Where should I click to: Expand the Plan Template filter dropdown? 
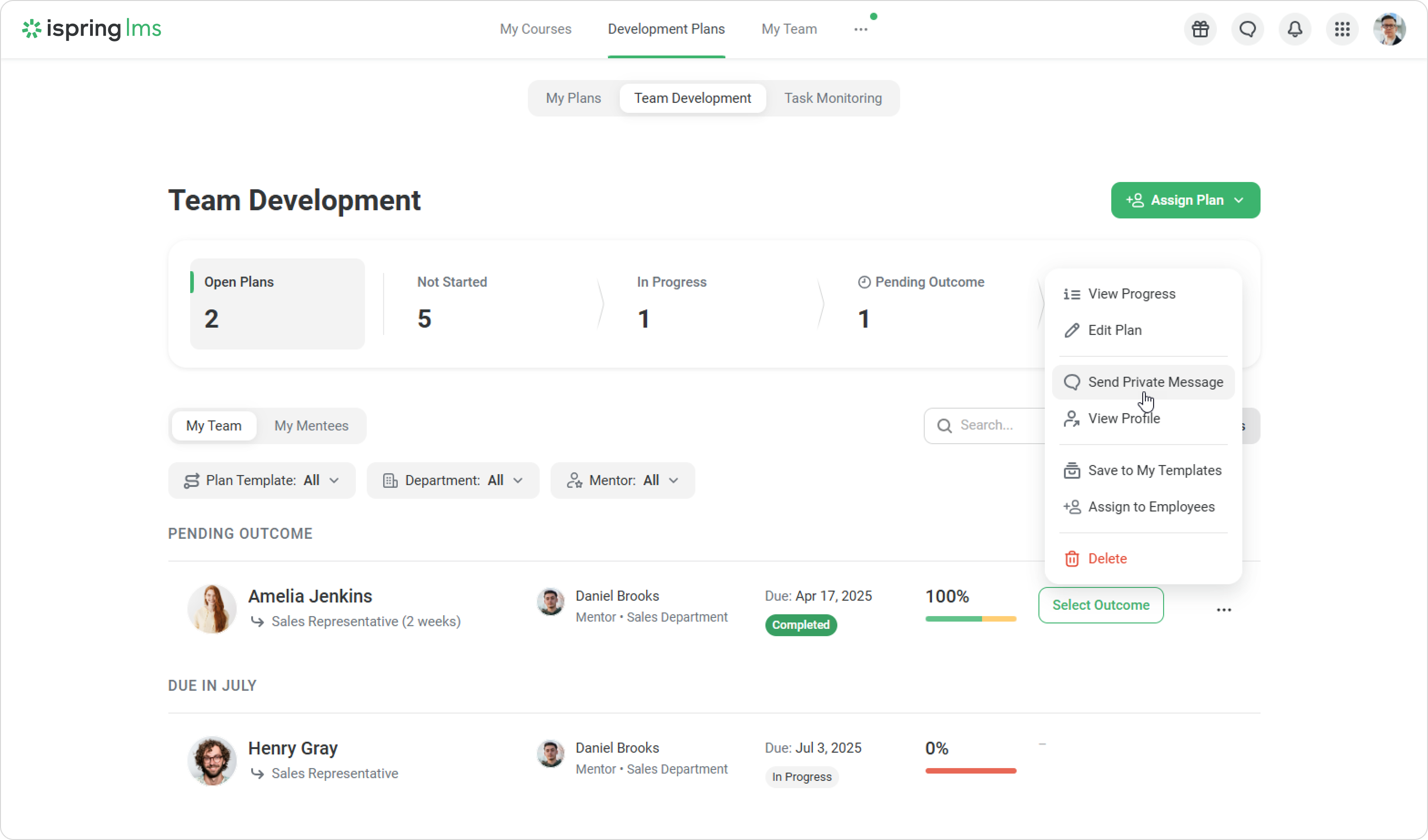tap(262, 481)
